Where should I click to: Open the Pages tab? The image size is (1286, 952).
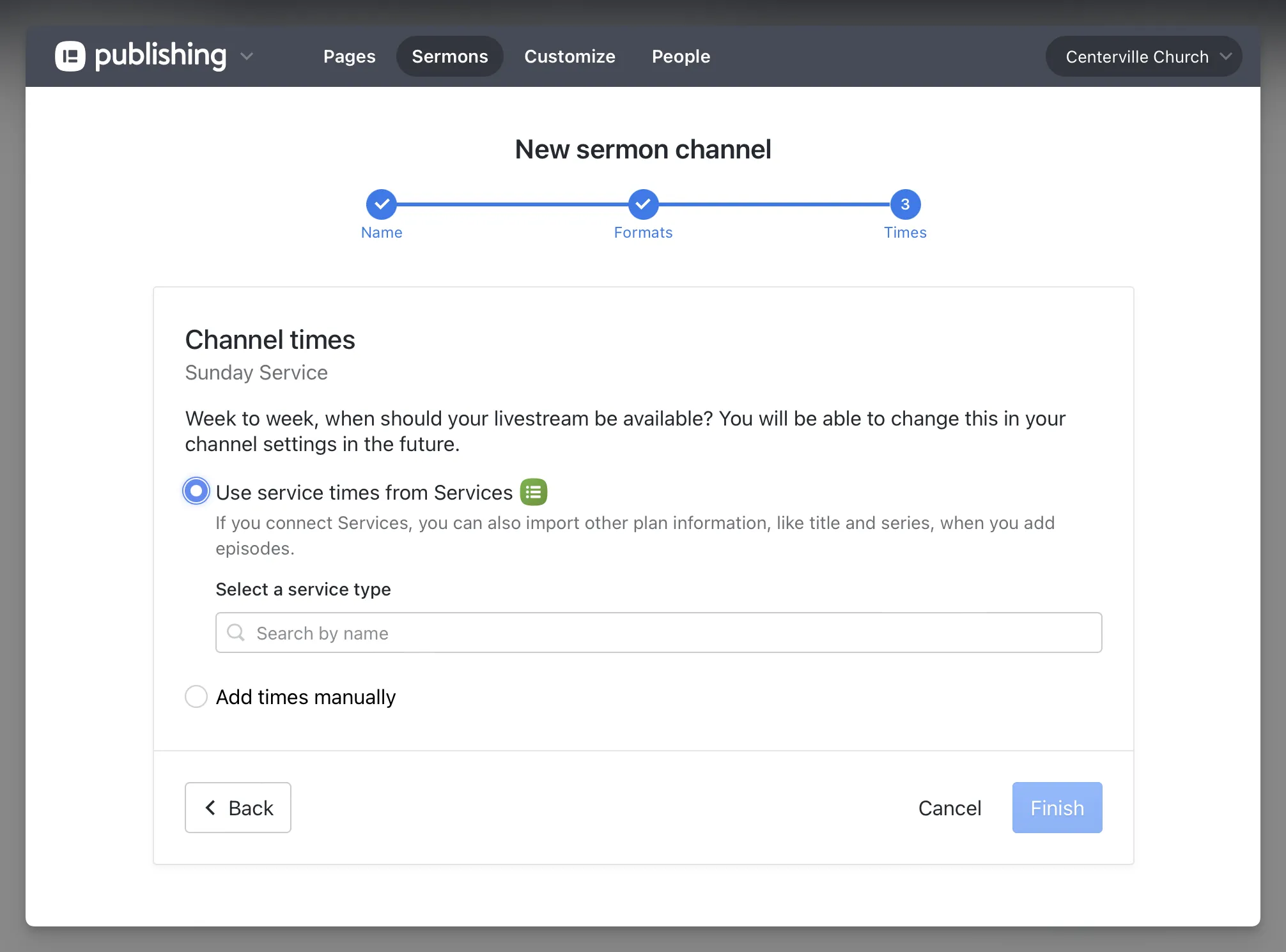(349, 56)
